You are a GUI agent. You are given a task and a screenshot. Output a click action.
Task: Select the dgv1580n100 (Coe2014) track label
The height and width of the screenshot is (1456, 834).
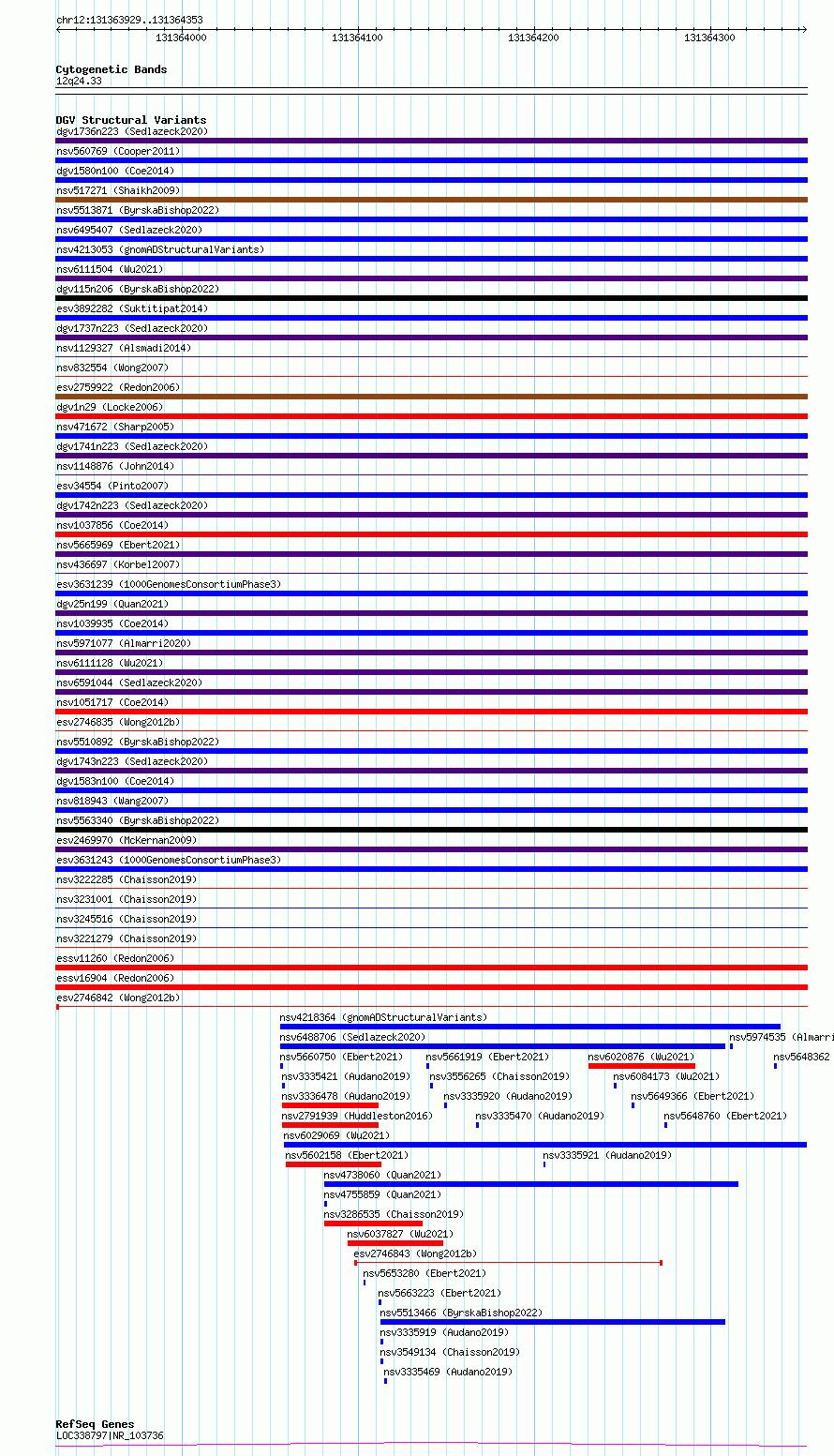click(x=115, y=171)
